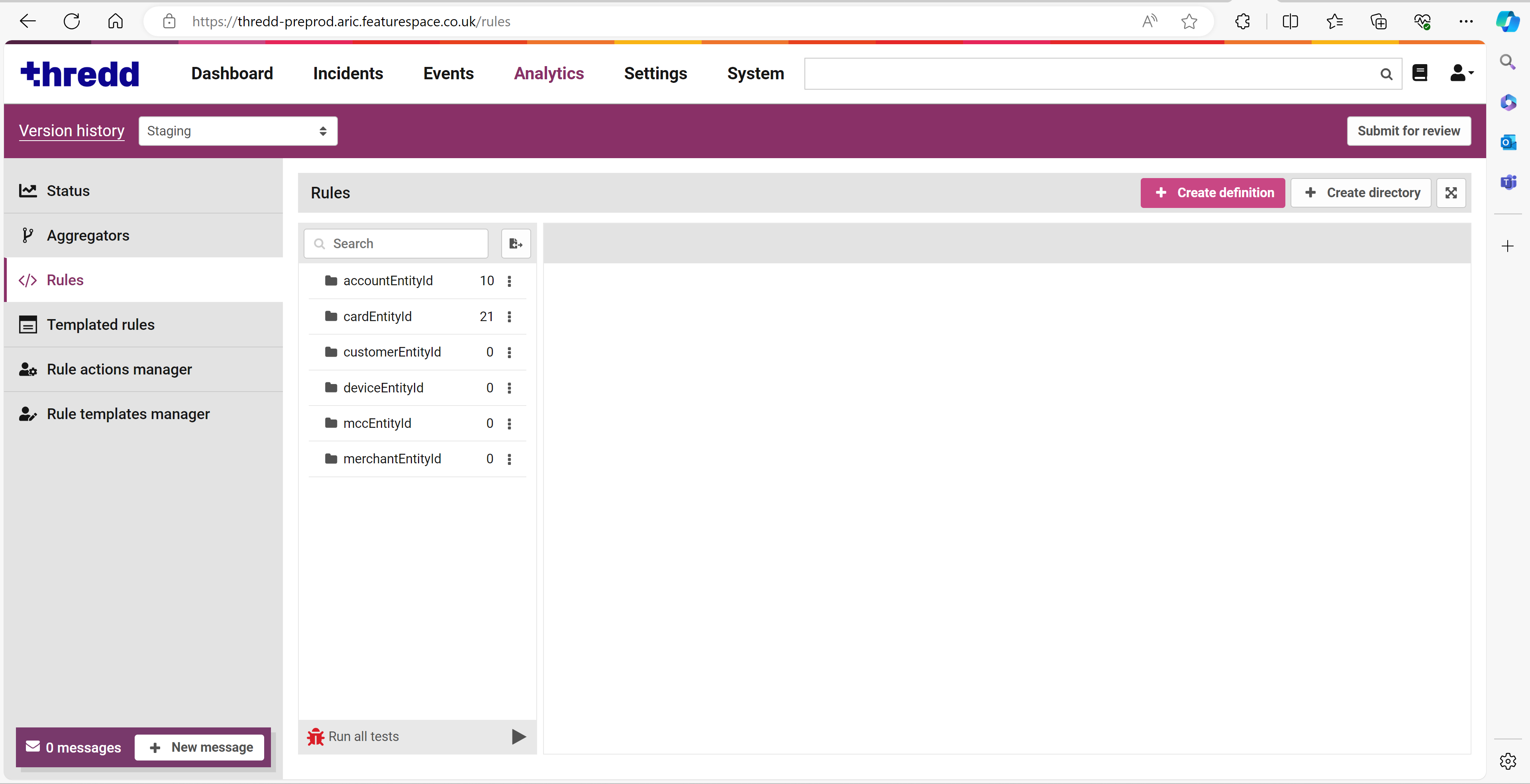Open Copilot from the sidebar top icon
The image size is (1530, 784).
coord(1507,22)
